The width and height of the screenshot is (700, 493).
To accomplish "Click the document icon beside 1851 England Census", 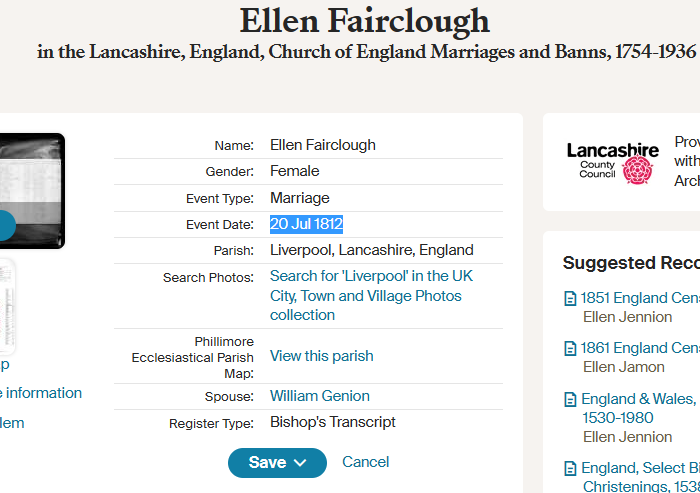I will click(570, 298).
